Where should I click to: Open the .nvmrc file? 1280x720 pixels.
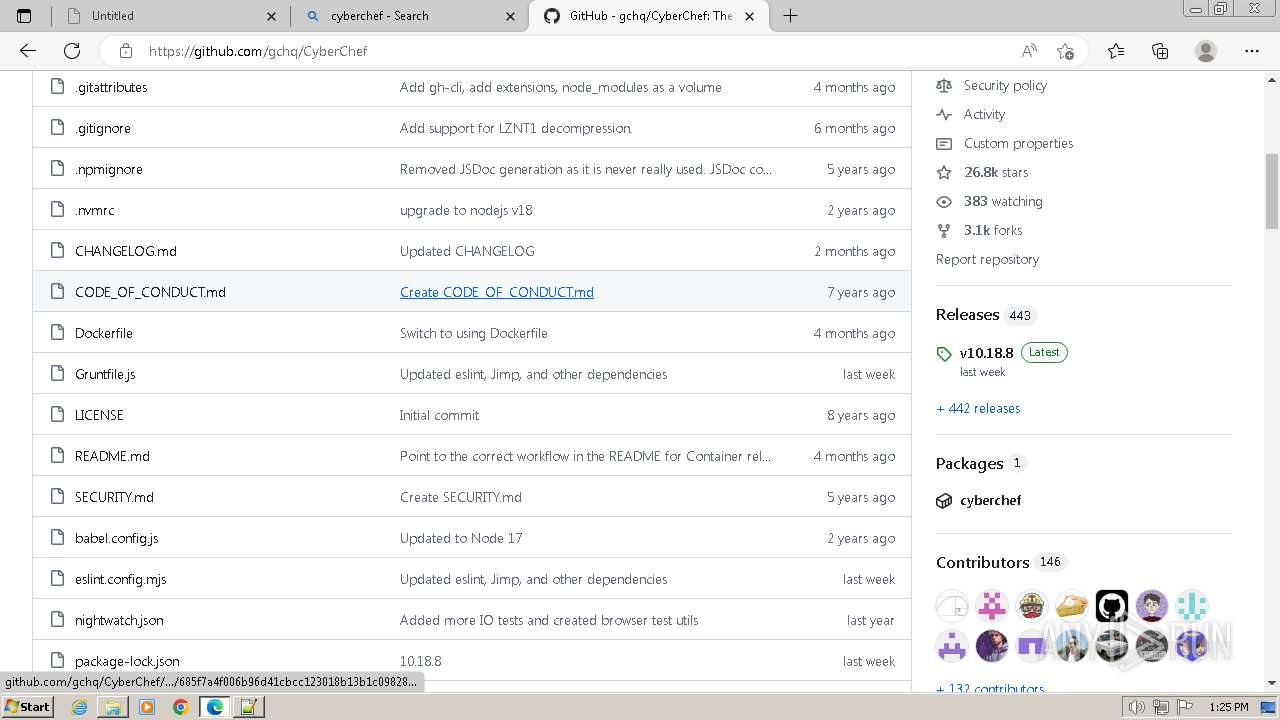[94, 210]
